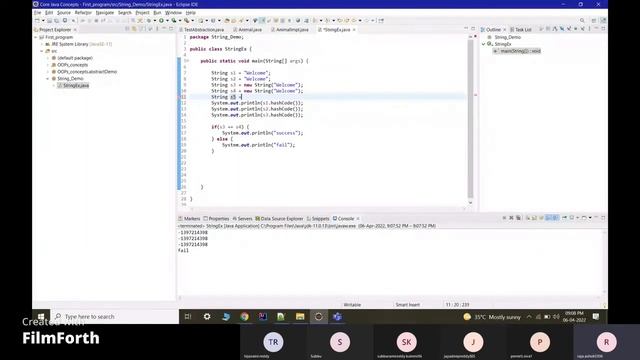Click Remove All Terminated Launches icon

[x=518, y=218]
